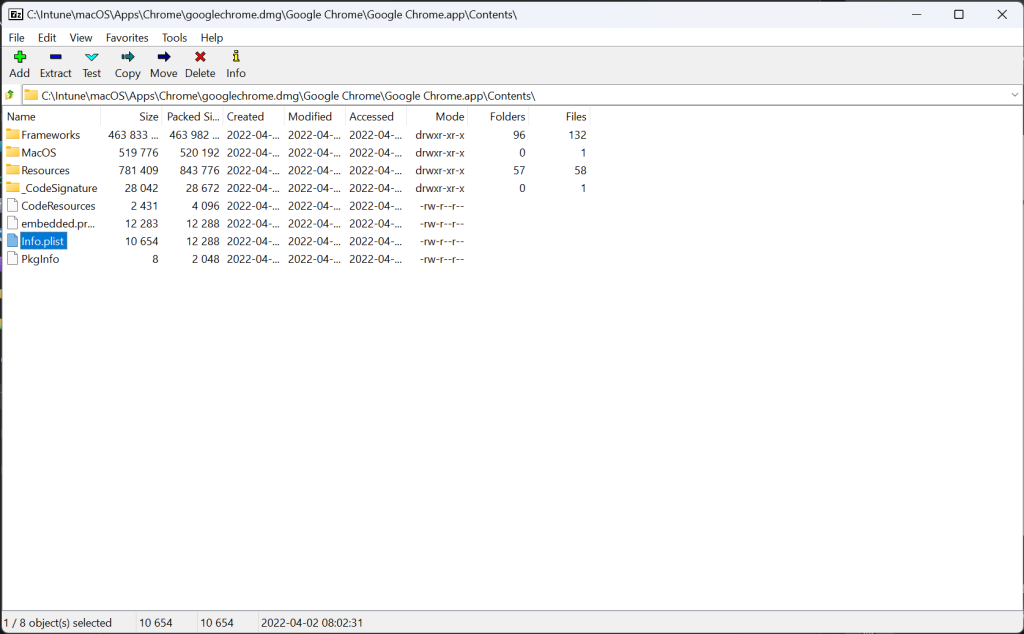Click the folder icon in address bar
This screenshot has width=1024, height=634.
tap(31, 95)
